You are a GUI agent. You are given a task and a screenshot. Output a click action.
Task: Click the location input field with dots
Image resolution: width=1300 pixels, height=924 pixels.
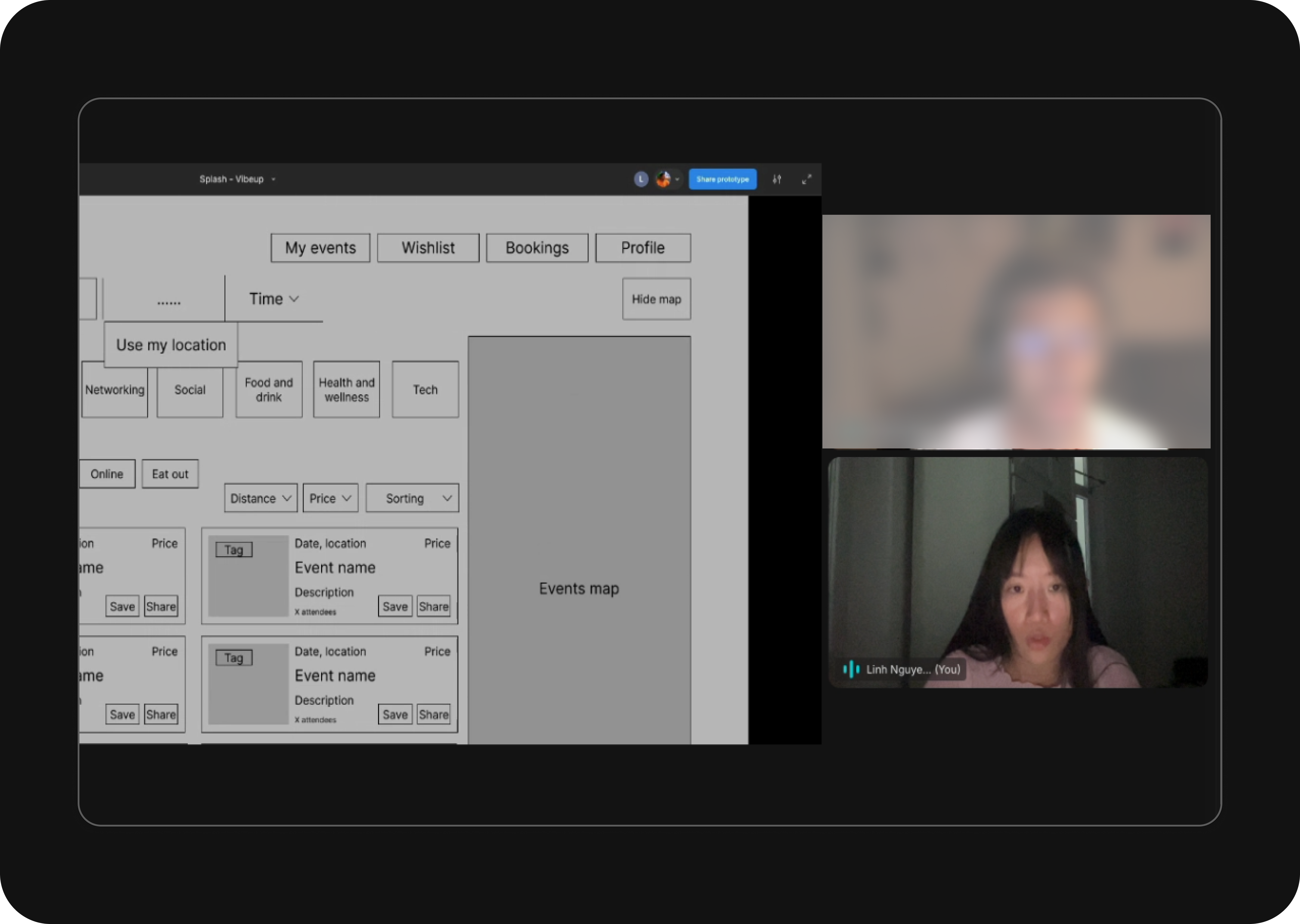[164, 299]
